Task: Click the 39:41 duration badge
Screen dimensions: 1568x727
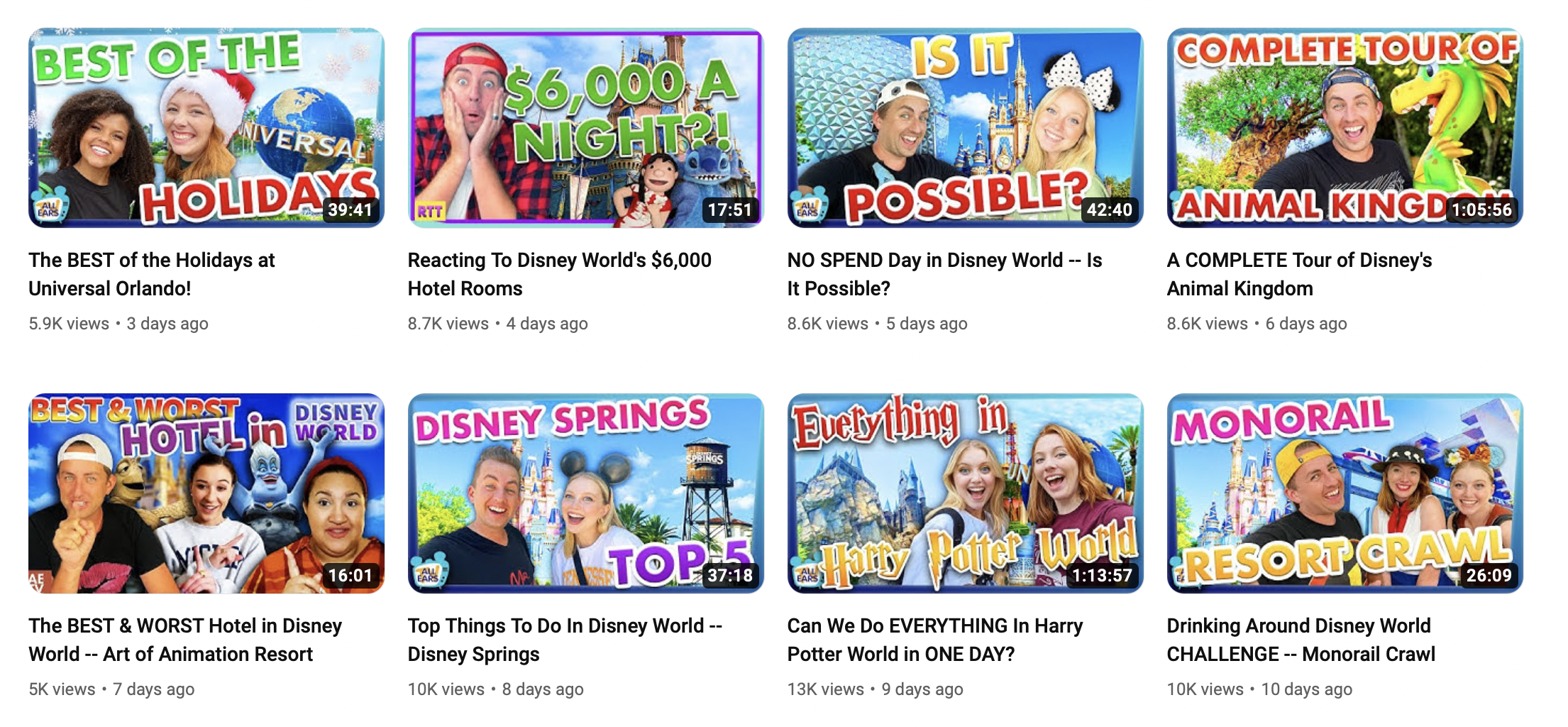Action: click(x=350, y=209)
